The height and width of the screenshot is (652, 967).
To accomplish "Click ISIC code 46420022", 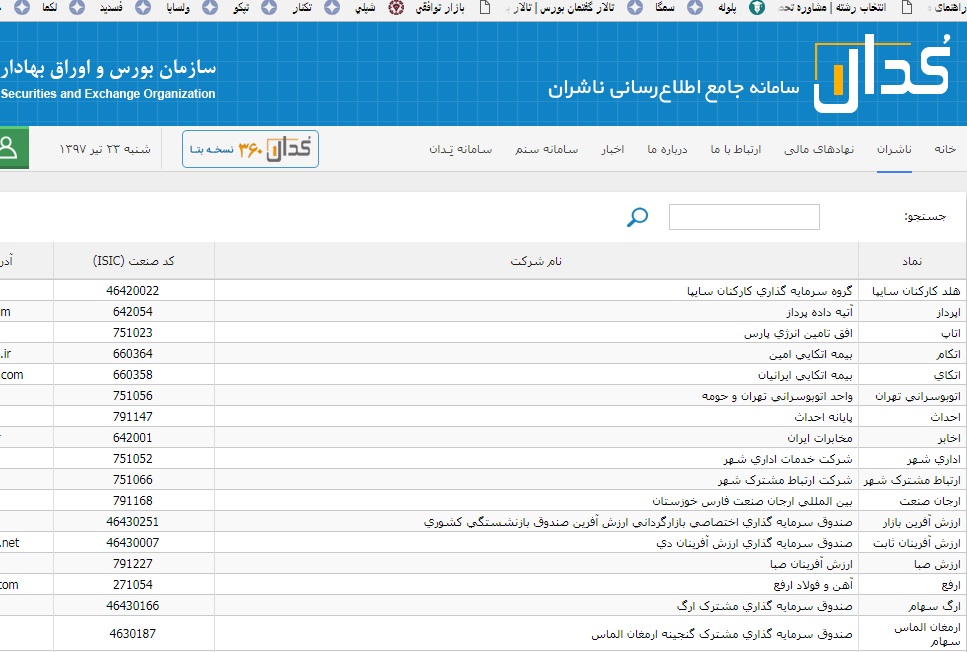I will 133,291.
